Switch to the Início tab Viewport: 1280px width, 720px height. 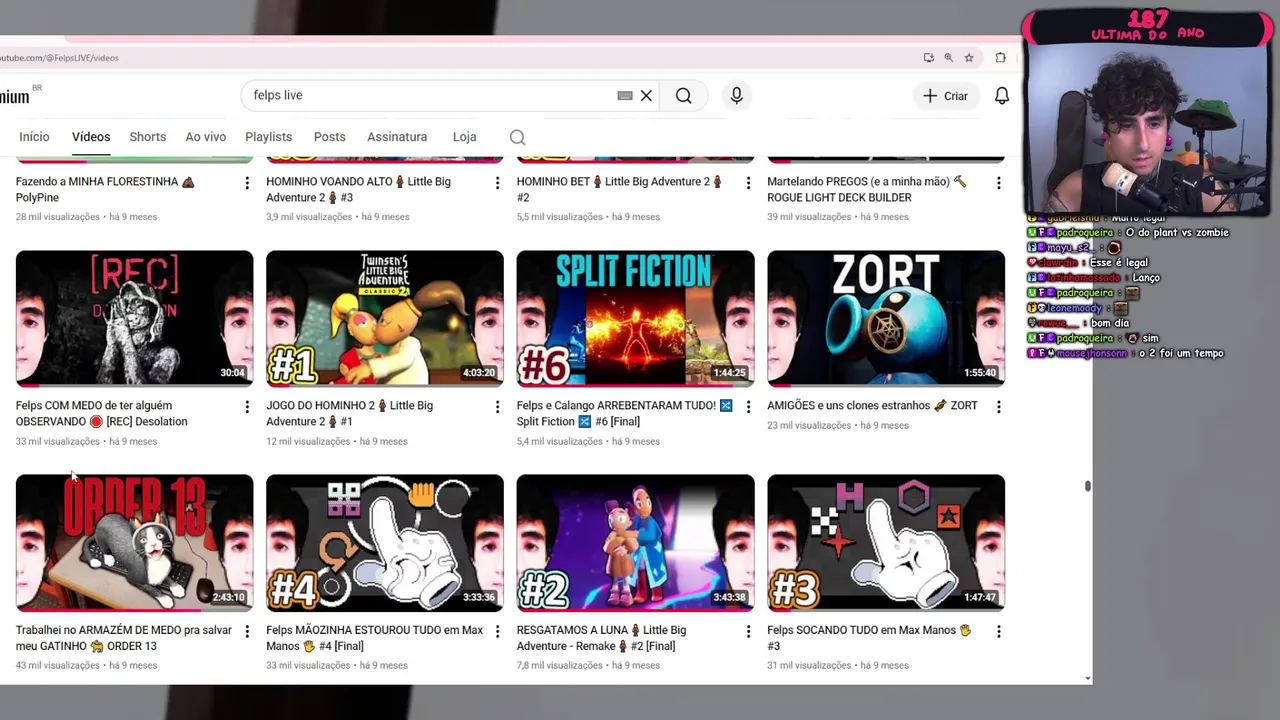click(34, 137)
